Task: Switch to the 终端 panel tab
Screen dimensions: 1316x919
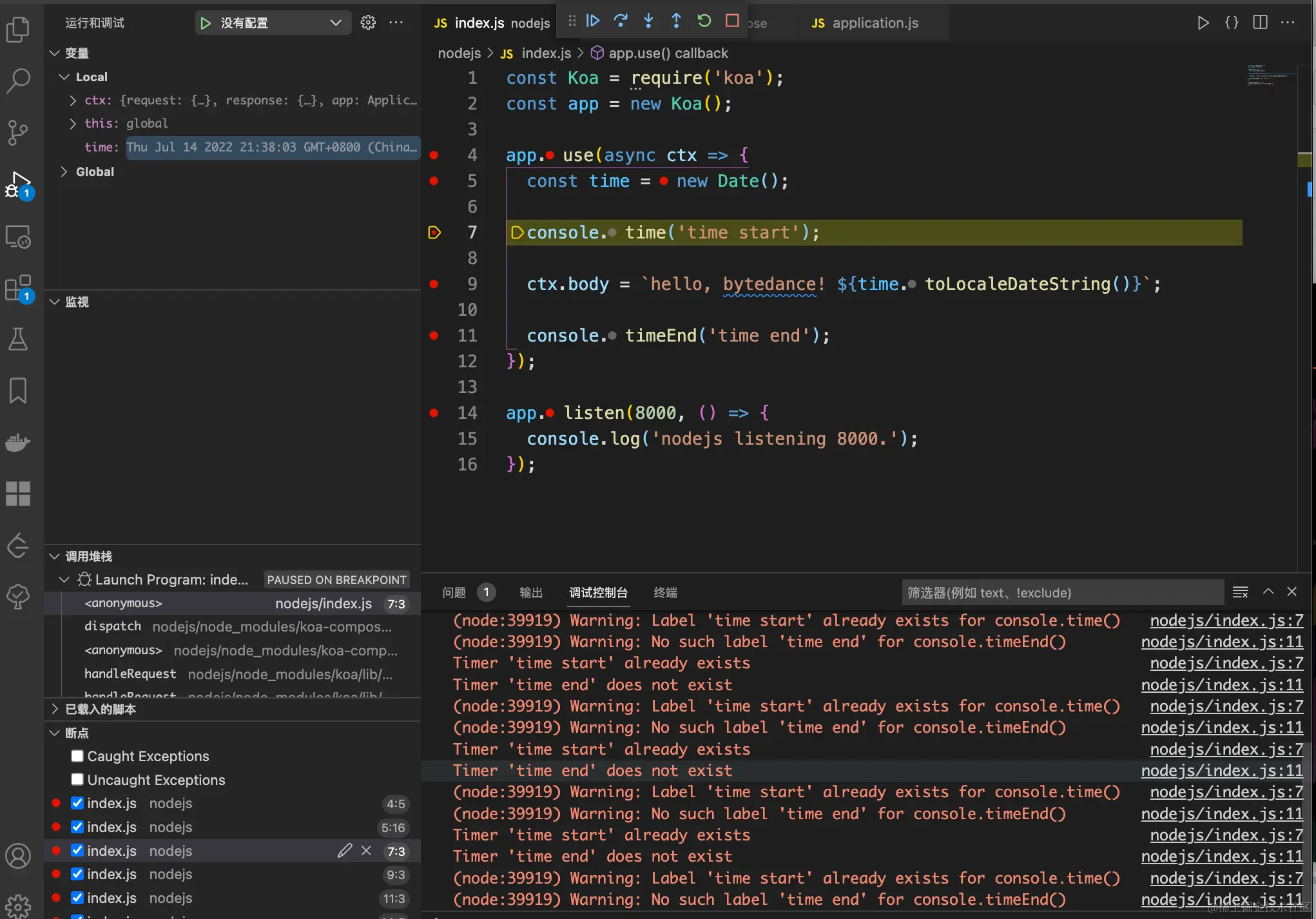Action: coord(665,592)
